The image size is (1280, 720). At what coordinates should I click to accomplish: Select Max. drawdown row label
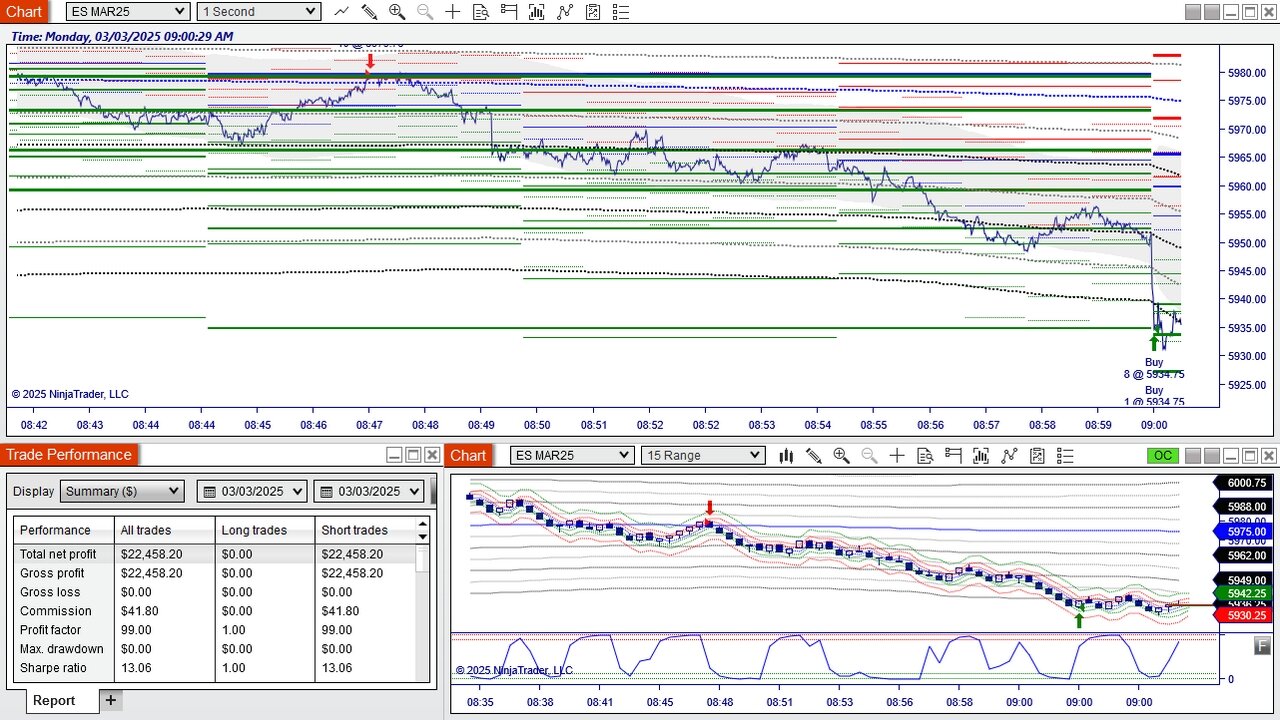[62, 649]
